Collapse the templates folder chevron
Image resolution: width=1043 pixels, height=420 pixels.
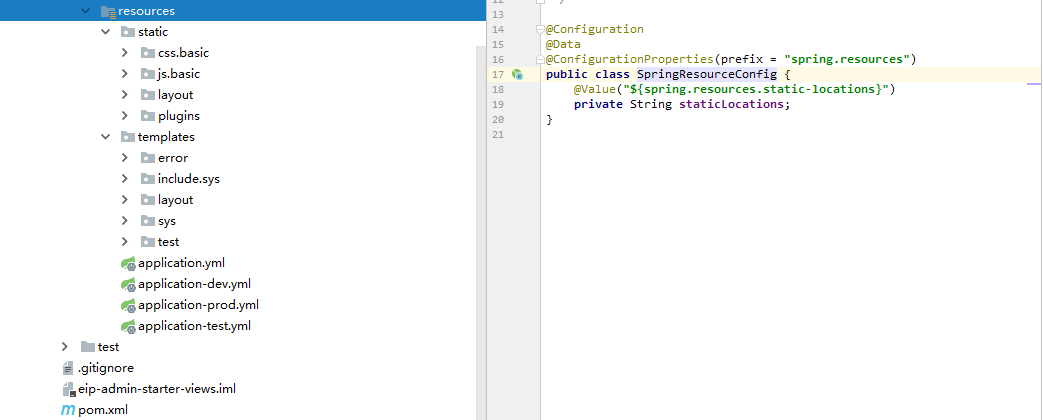tap(105, 136)
